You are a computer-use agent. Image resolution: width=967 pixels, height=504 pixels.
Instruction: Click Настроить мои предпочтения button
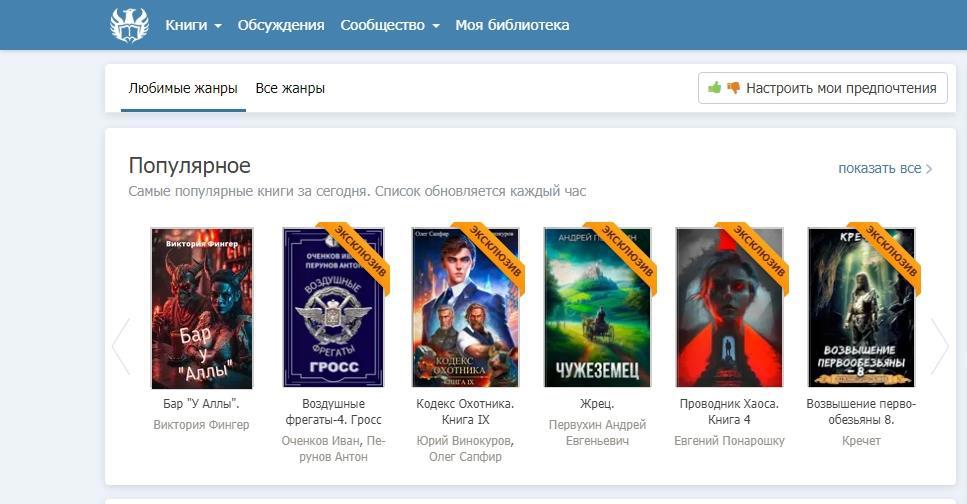[x=823, y=88]
